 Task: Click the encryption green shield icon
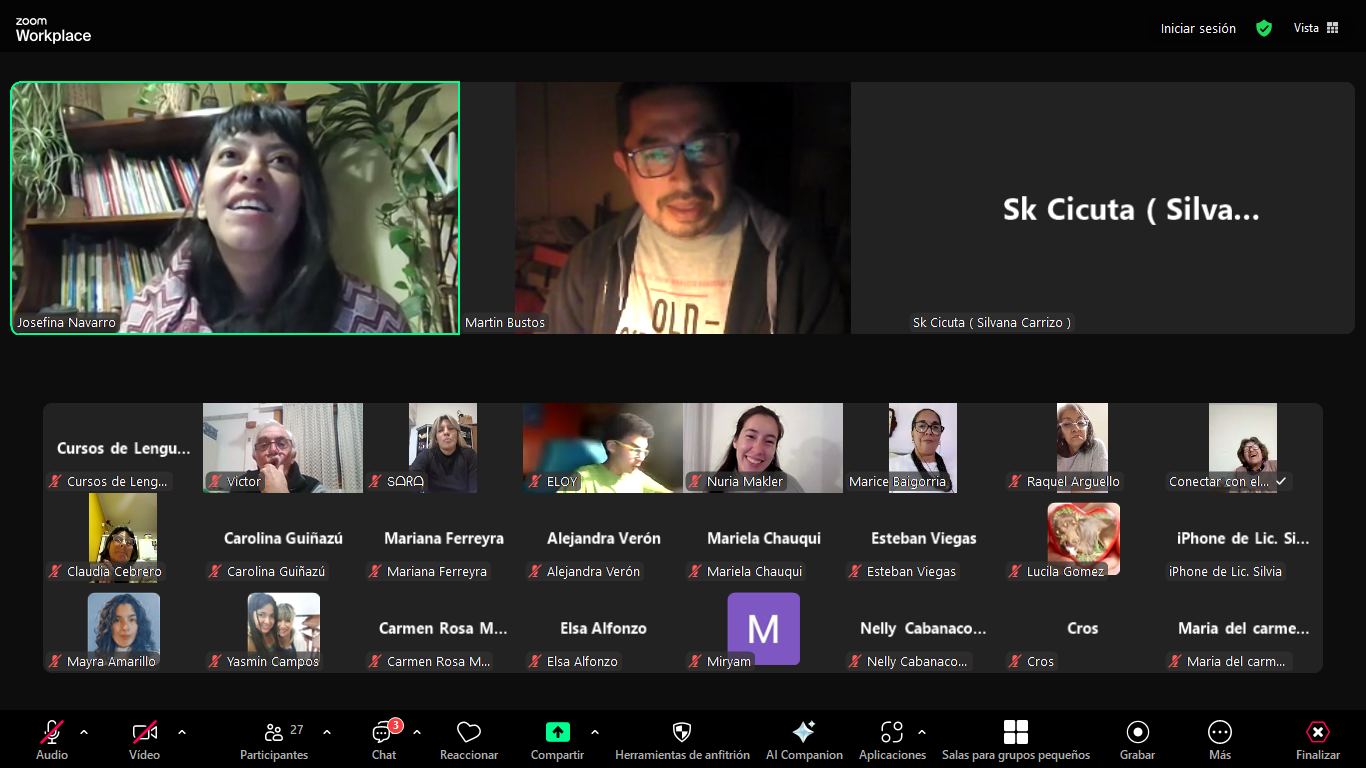click(x=1264, y=28)
